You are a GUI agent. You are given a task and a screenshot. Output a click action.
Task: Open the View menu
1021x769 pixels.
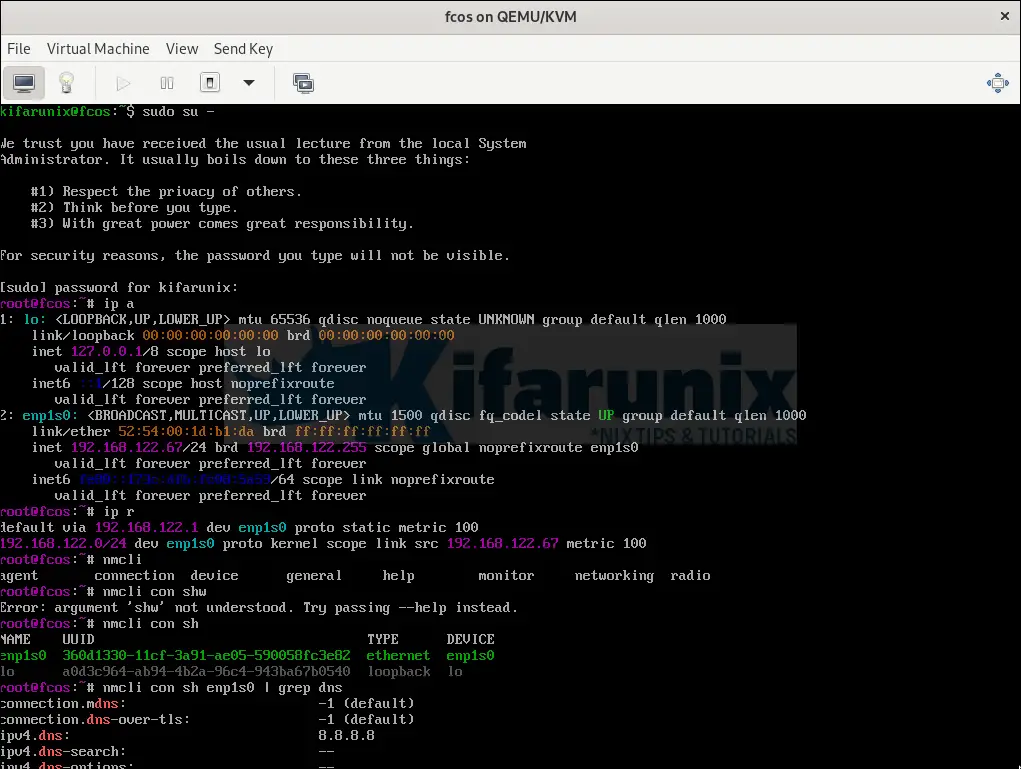182,49
